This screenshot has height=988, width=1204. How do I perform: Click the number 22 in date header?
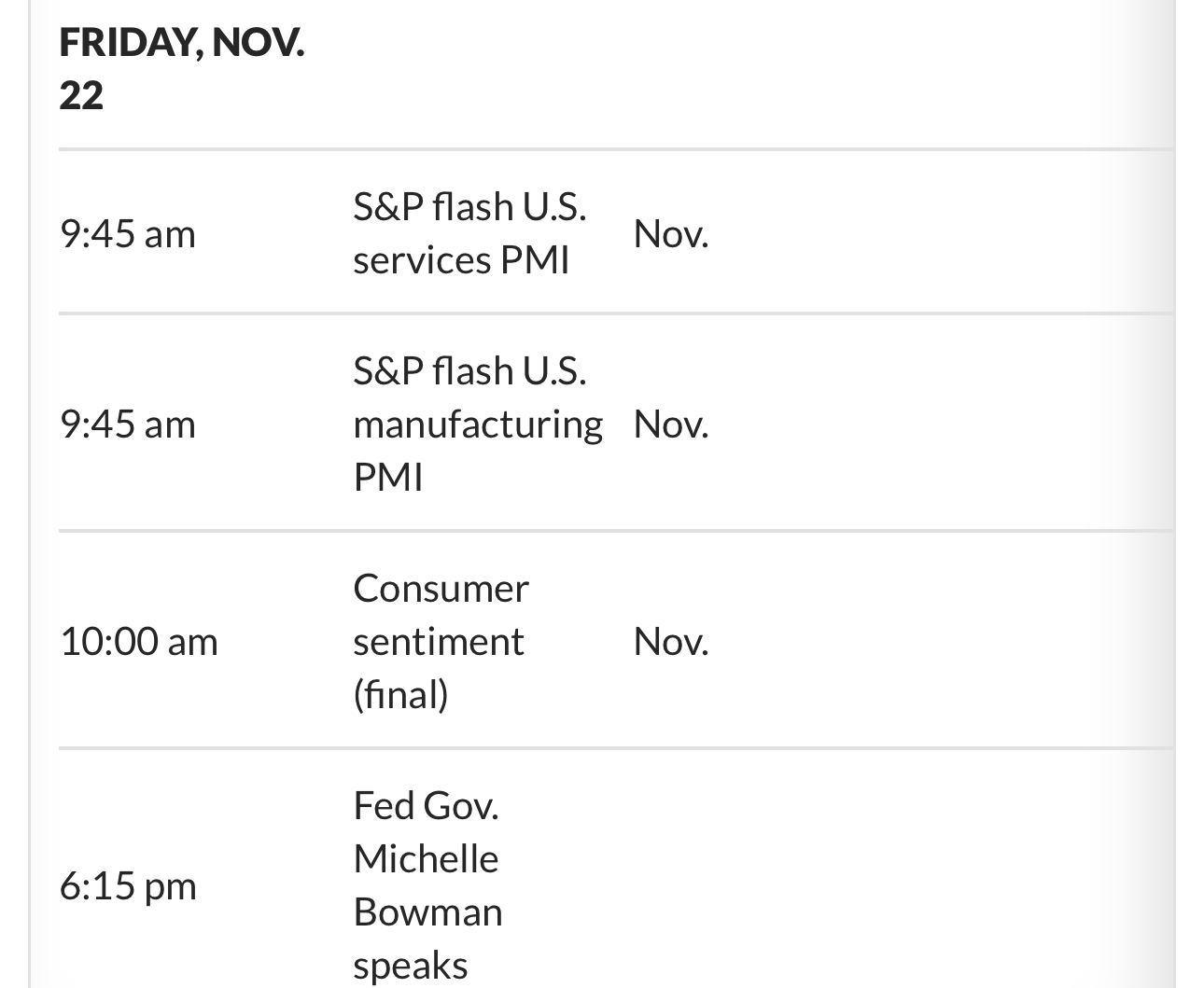[81, 95]
